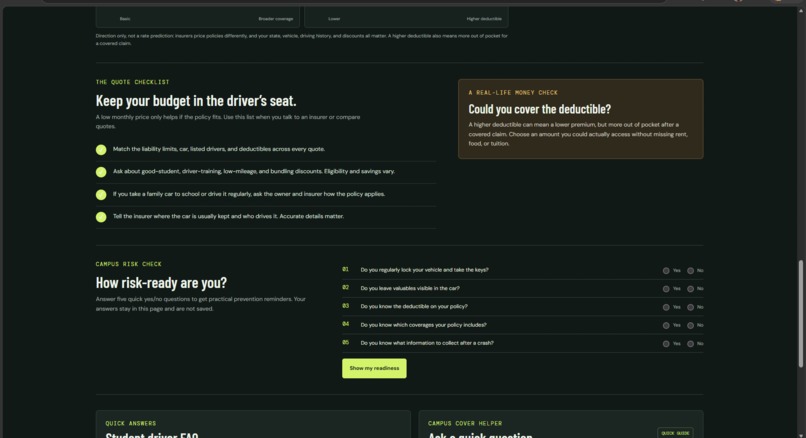Click the 'CAMPUS RISK CHECK' label
The width and height of the screenshot is (806, 438).
tap(129, 264)
